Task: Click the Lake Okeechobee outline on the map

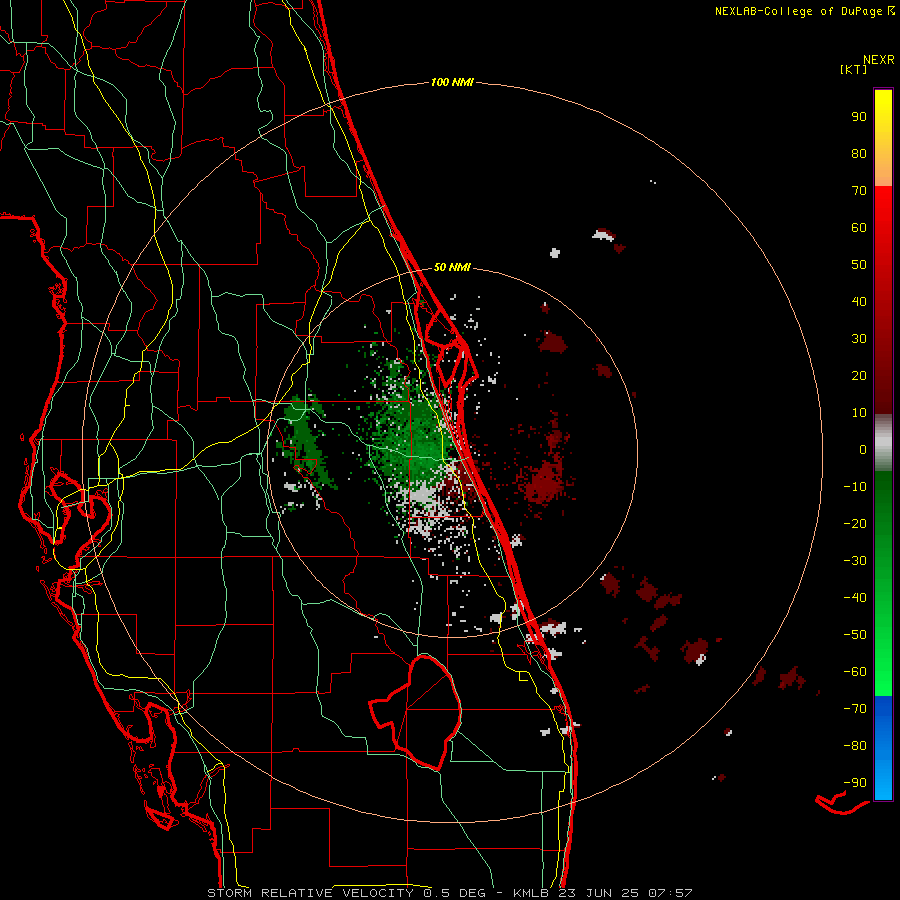Action: [416, 712]
